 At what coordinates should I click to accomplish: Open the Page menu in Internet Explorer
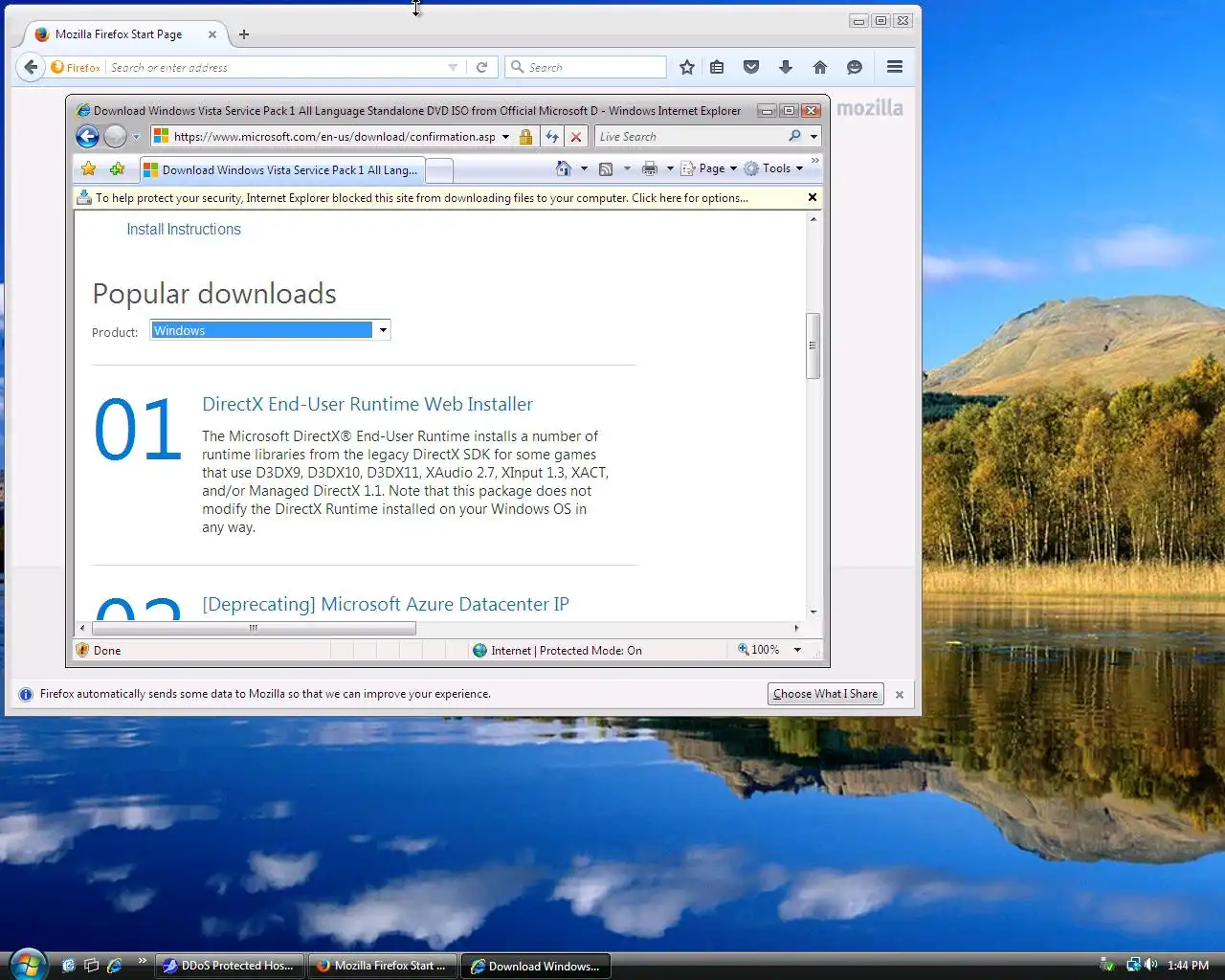709,168
